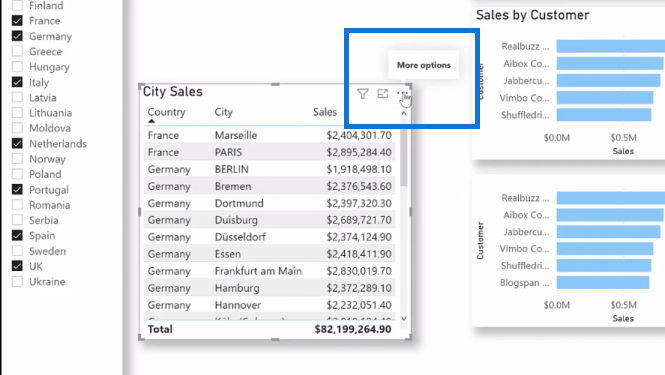Uncheck the France checkbox

(x=17, y=21)
